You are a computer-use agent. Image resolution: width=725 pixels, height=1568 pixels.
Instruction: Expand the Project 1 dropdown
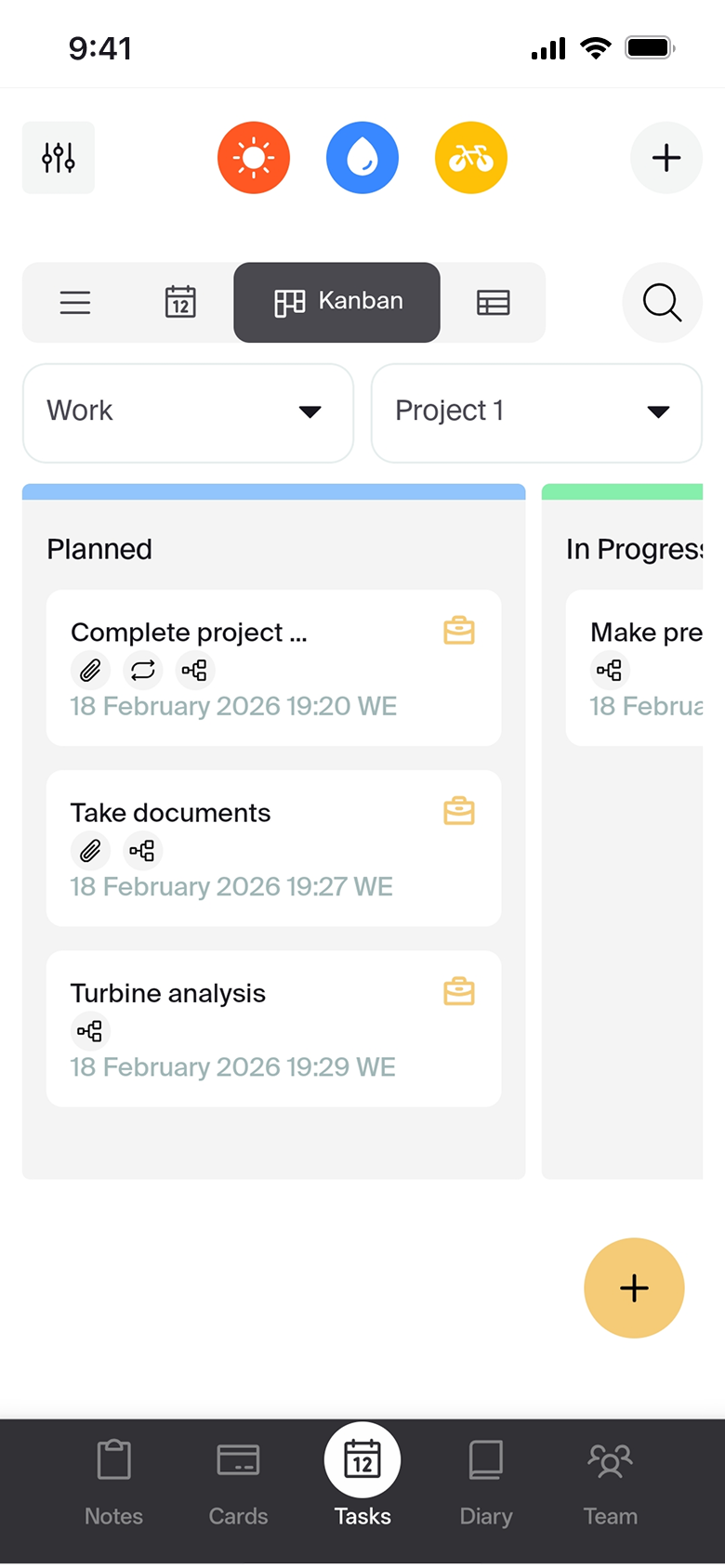point(536,412)
